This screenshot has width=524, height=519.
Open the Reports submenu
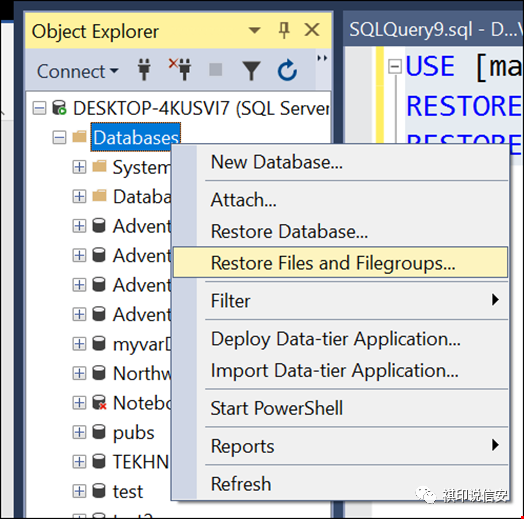340,446
